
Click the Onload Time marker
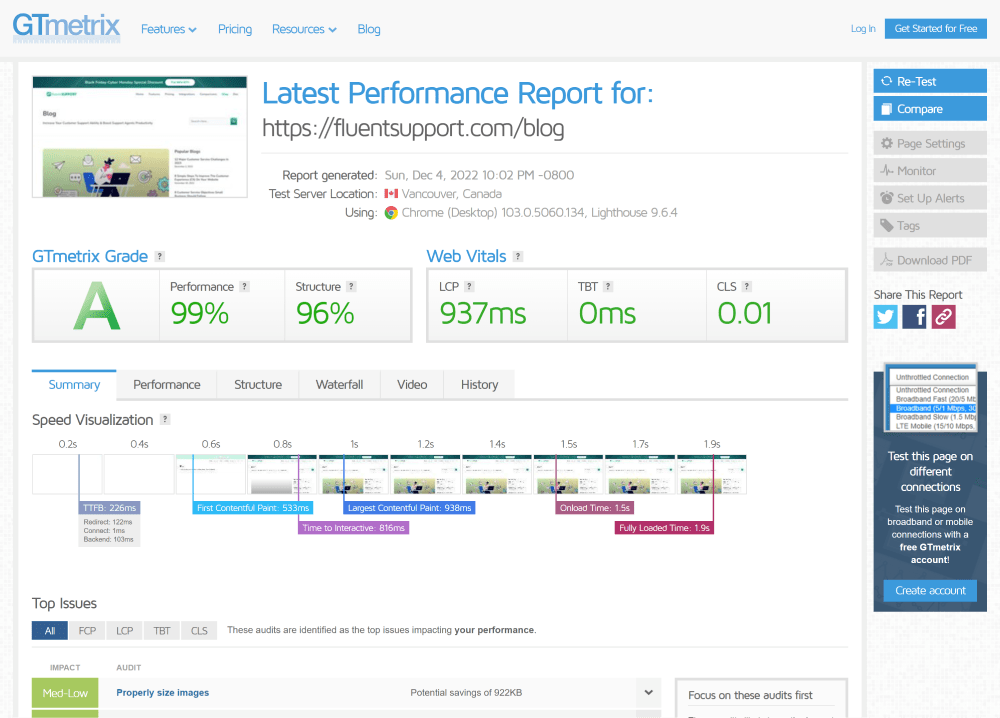tap(595, 508)
